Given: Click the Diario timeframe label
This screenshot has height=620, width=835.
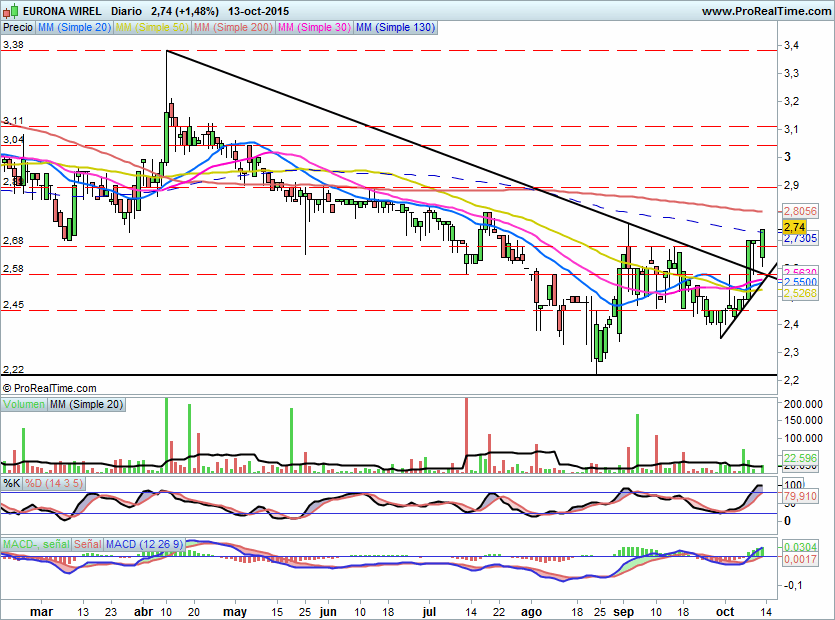Looking at the screenshot, I should point(127,11).
